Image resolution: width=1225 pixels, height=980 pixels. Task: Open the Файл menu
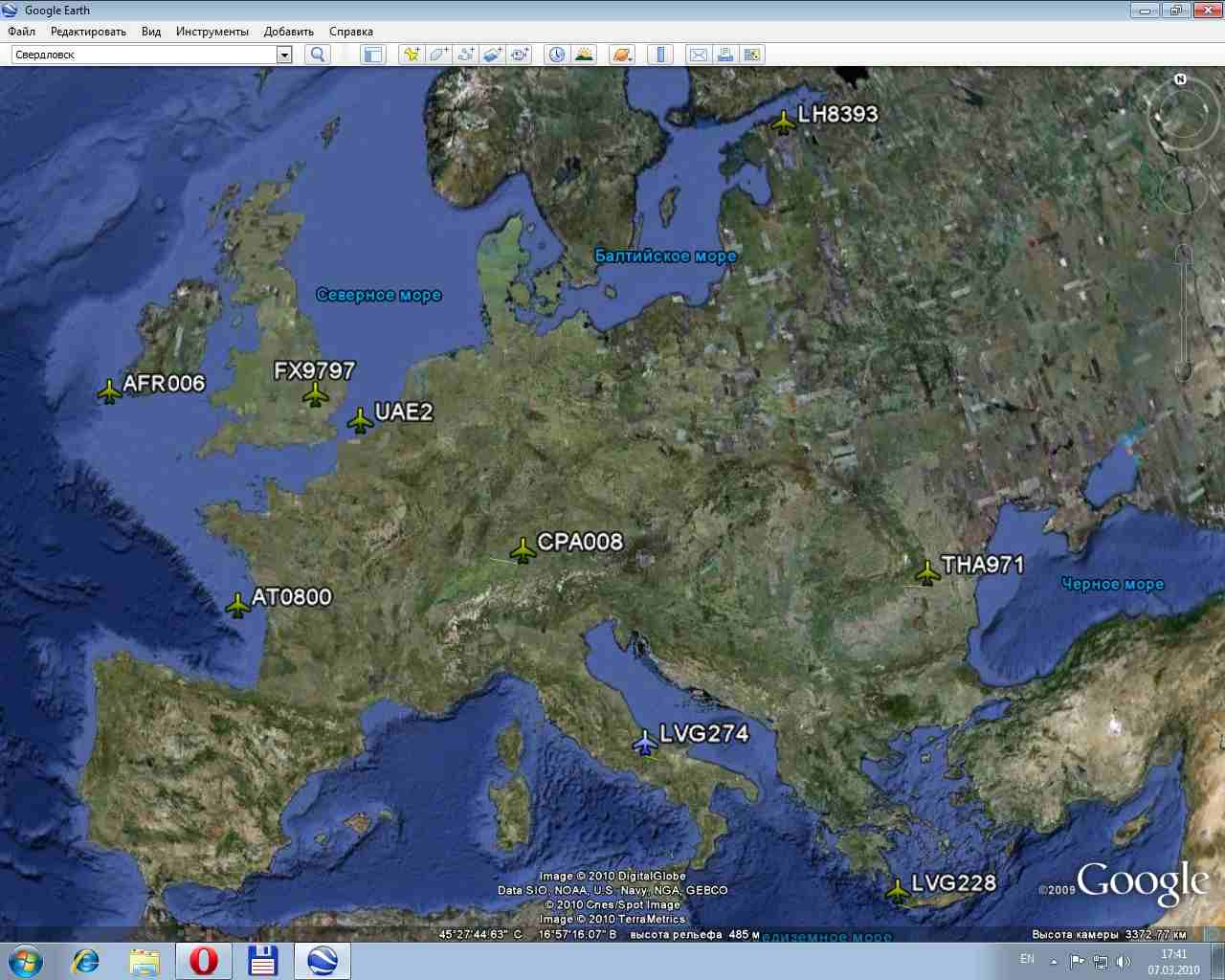(x=21, y=32)
